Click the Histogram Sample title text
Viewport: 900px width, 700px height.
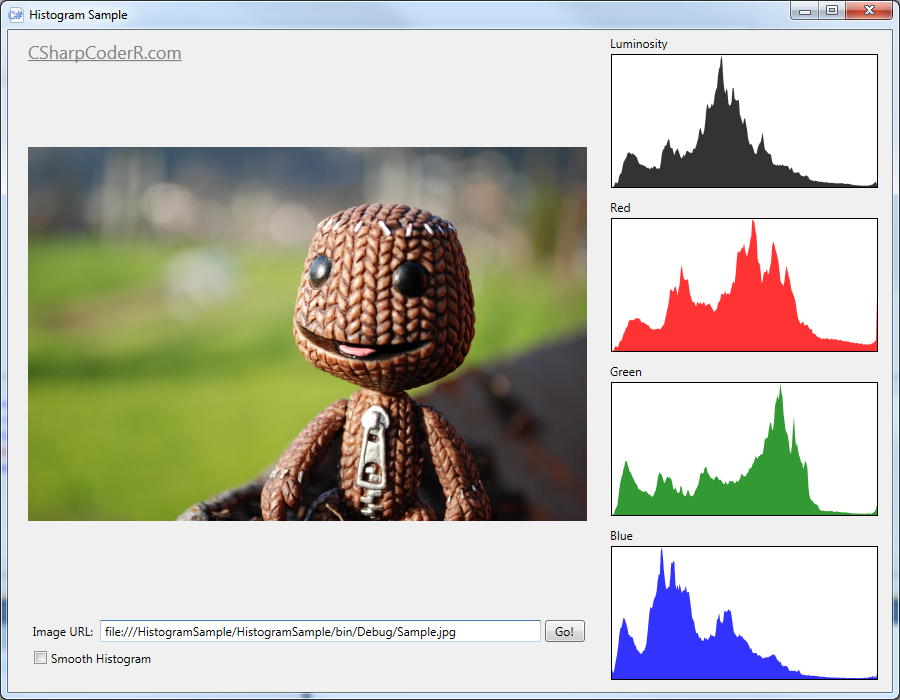[x=78, y=15]
